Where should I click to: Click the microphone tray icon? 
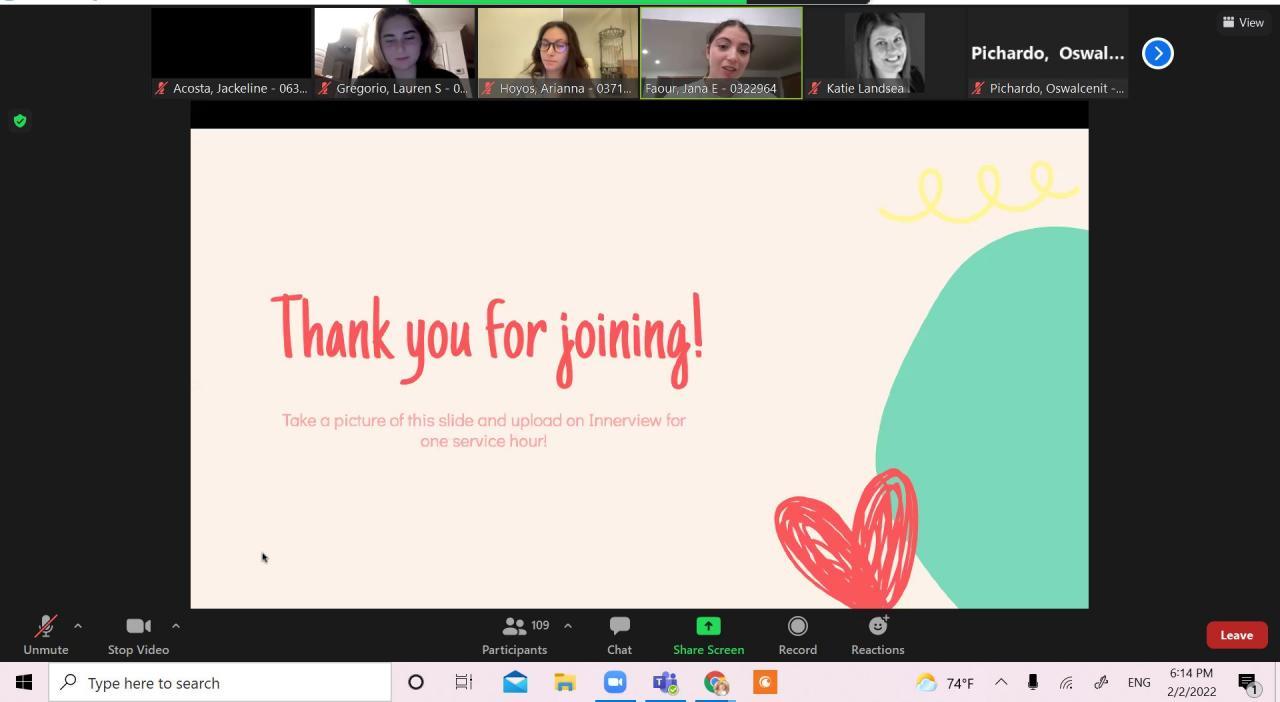[1033, 683]
